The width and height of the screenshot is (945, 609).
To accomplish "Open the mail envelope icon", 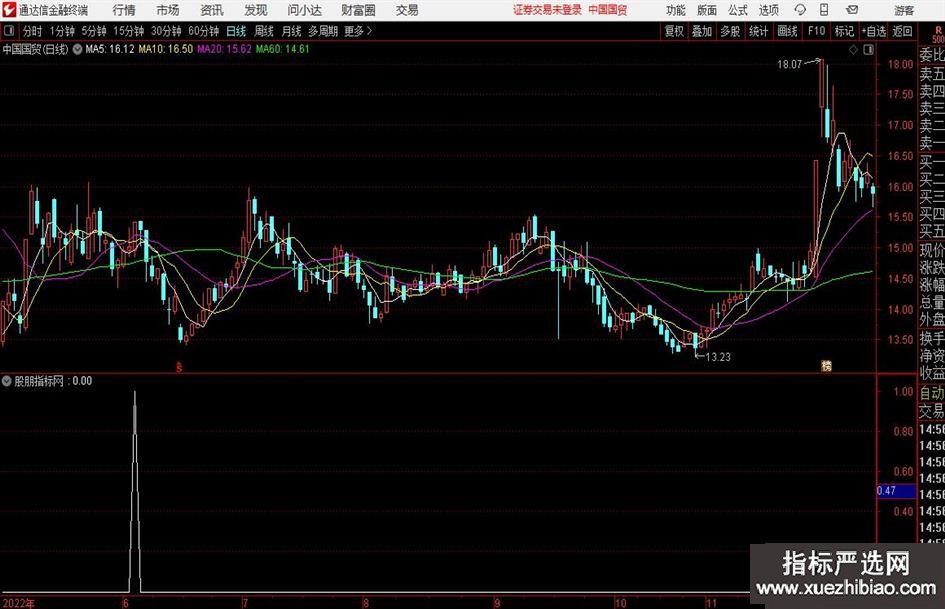I will click(852, 10).
